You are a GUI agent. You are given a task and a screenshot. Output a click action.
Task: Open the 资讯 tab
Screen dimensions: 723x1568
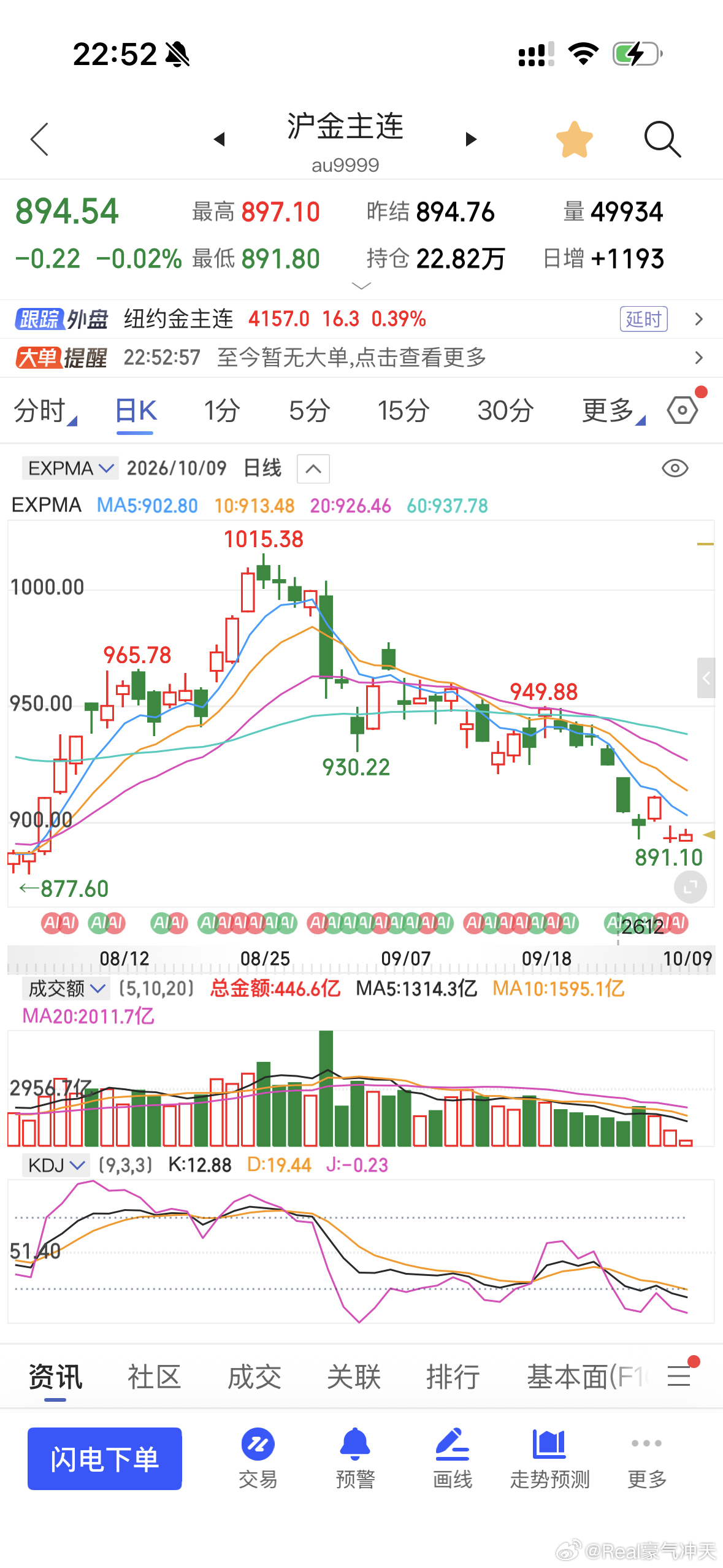pos(55,1377)
